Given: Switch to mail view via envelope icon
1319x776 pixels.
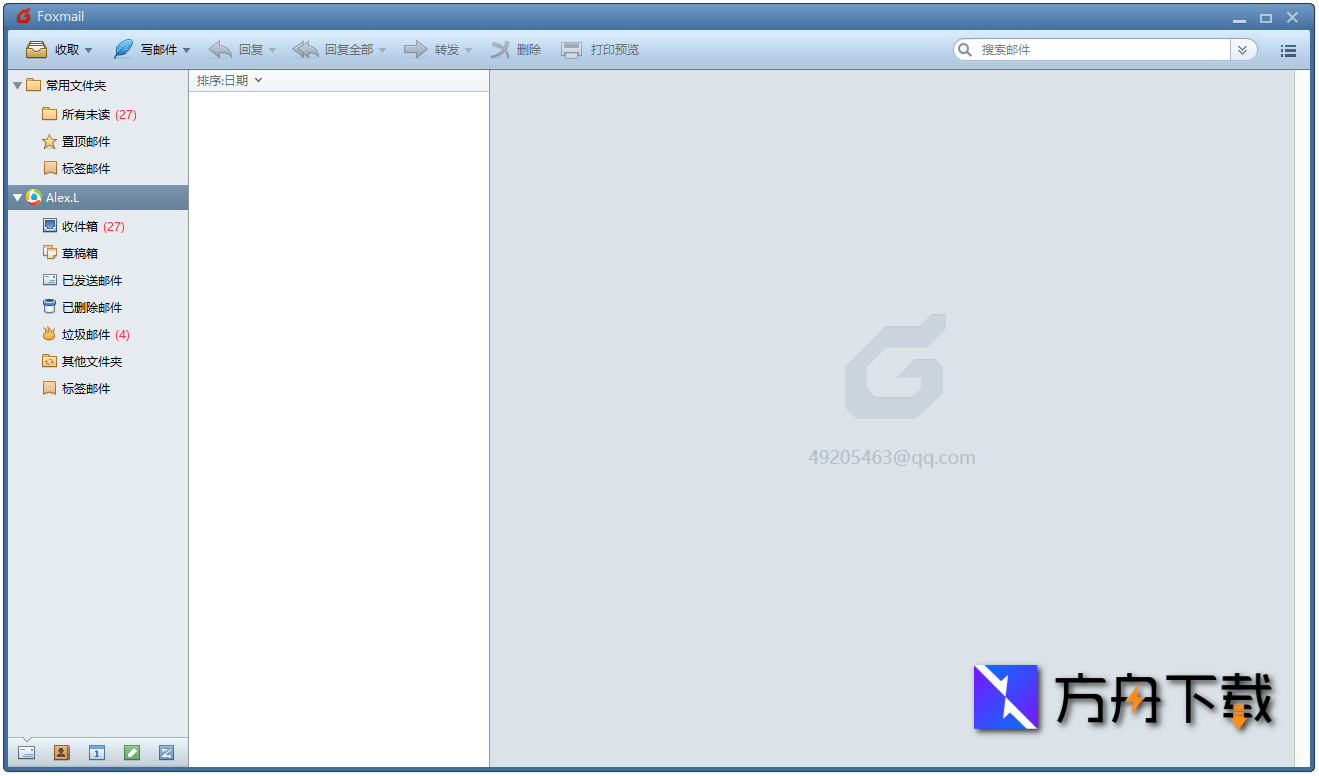Looking at the screenshot, I should click(26, 752).
